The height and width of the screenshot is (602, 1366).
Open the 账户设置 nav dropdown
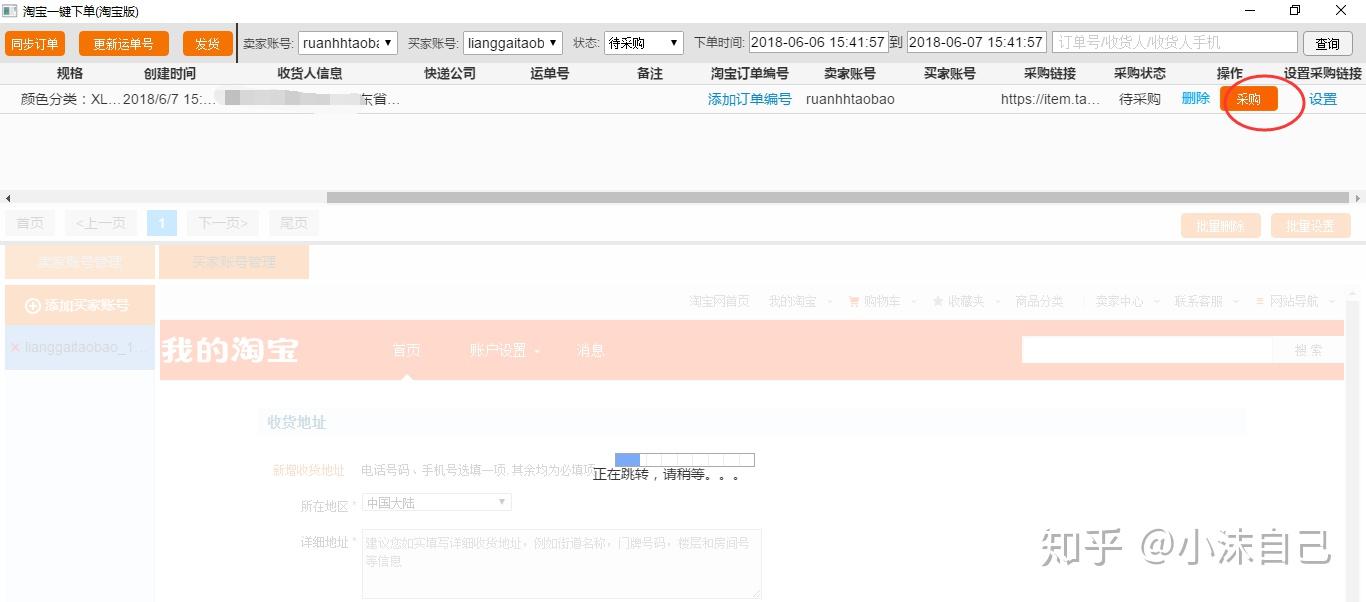click(504, 350)
